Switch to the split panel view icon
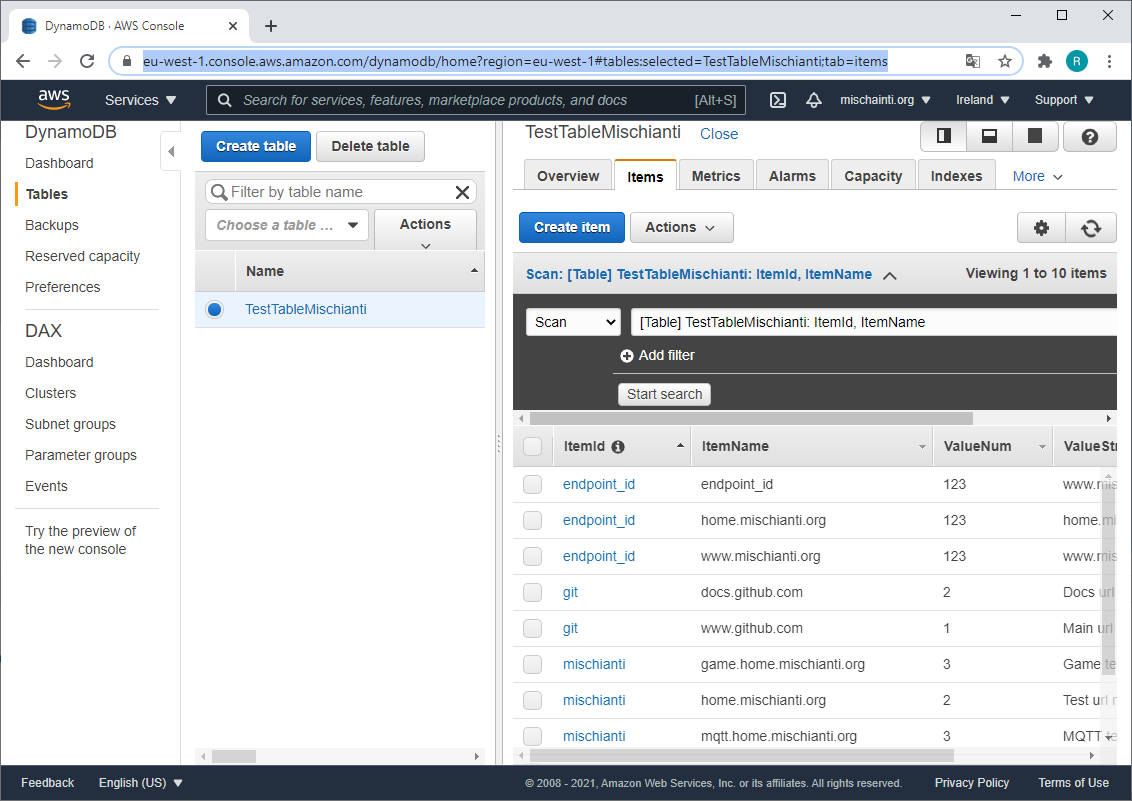This screenshot has width=1132, height=801. click(943, 136)
